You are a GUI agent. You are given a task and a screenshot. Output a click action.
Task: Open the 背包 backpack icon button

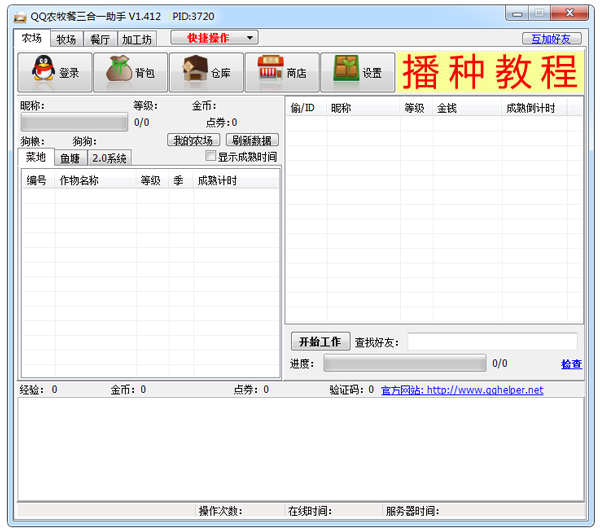[131, 72]
